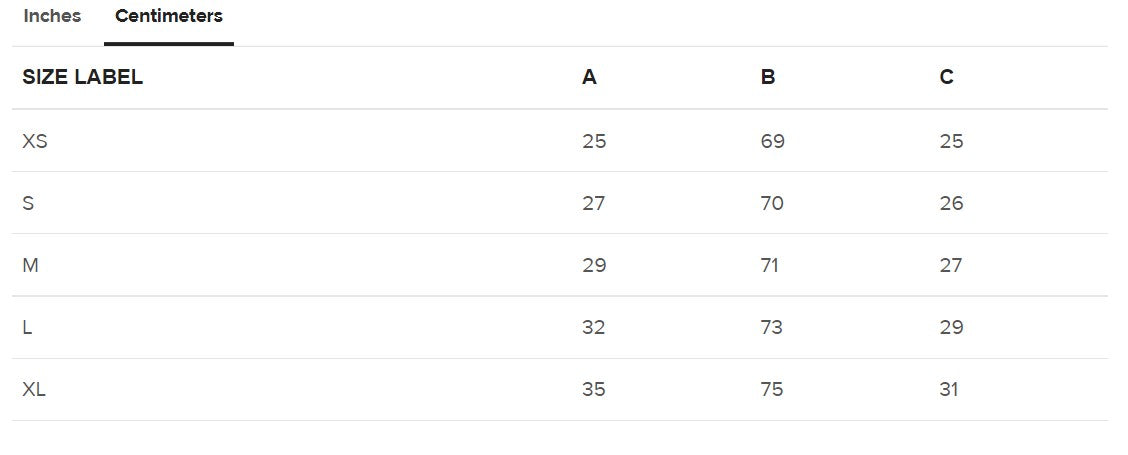Click the A column header

tap(589, 77)
